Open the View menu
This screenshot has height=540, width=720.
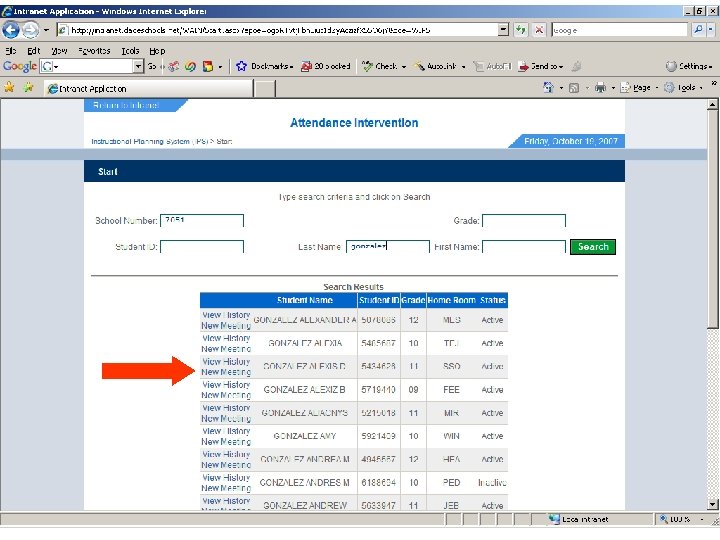coord(59,51)
